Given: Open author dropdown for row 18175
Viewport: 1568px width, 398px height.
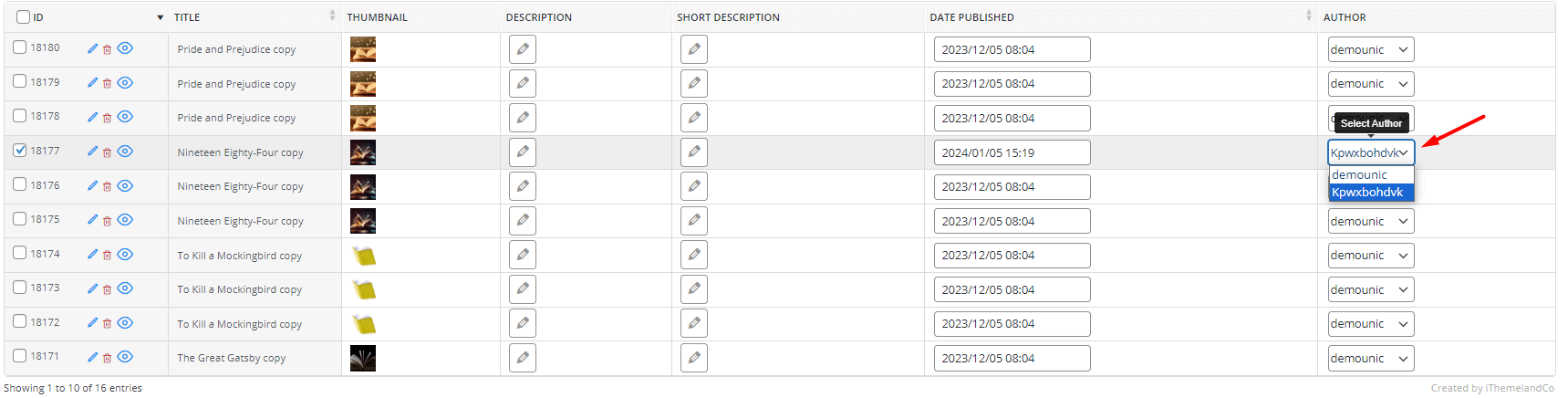Looking at the screenshot, I should 1371,221.
